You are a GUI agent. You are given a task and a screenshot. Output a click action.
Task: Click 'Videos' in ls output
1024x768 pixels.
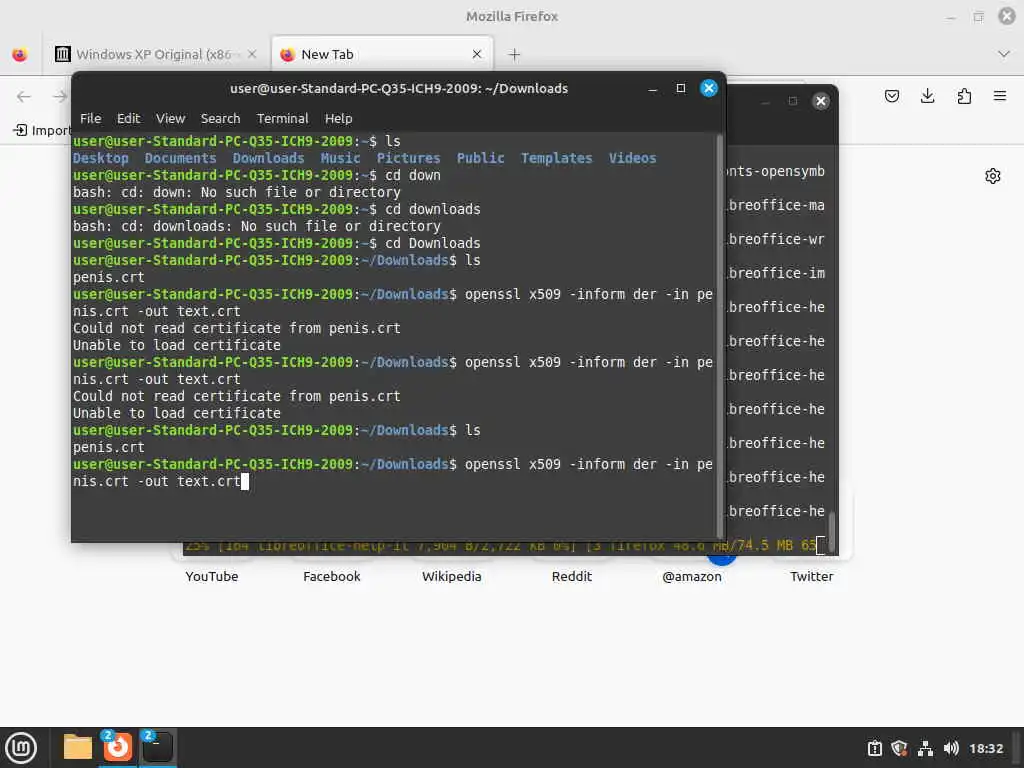632,158
